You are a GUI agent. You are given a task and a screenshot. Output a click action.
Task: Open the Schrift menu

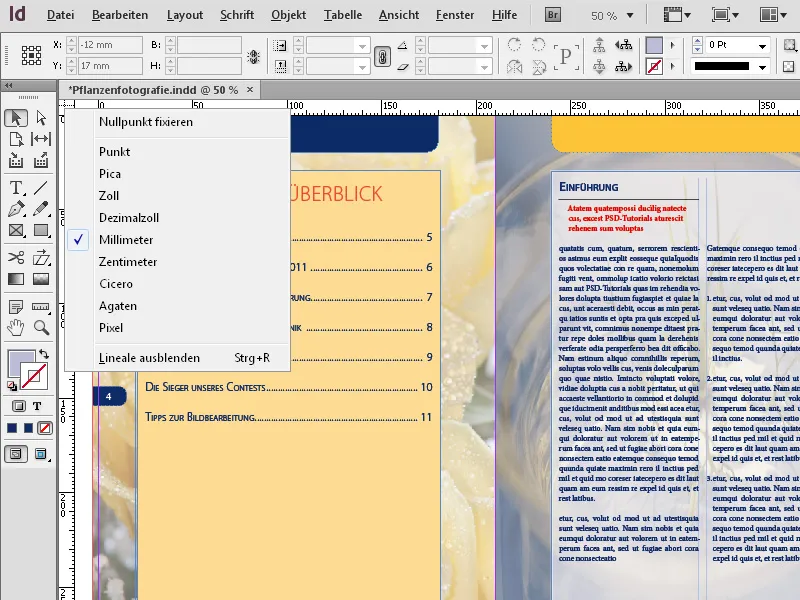tap(237, 15)
